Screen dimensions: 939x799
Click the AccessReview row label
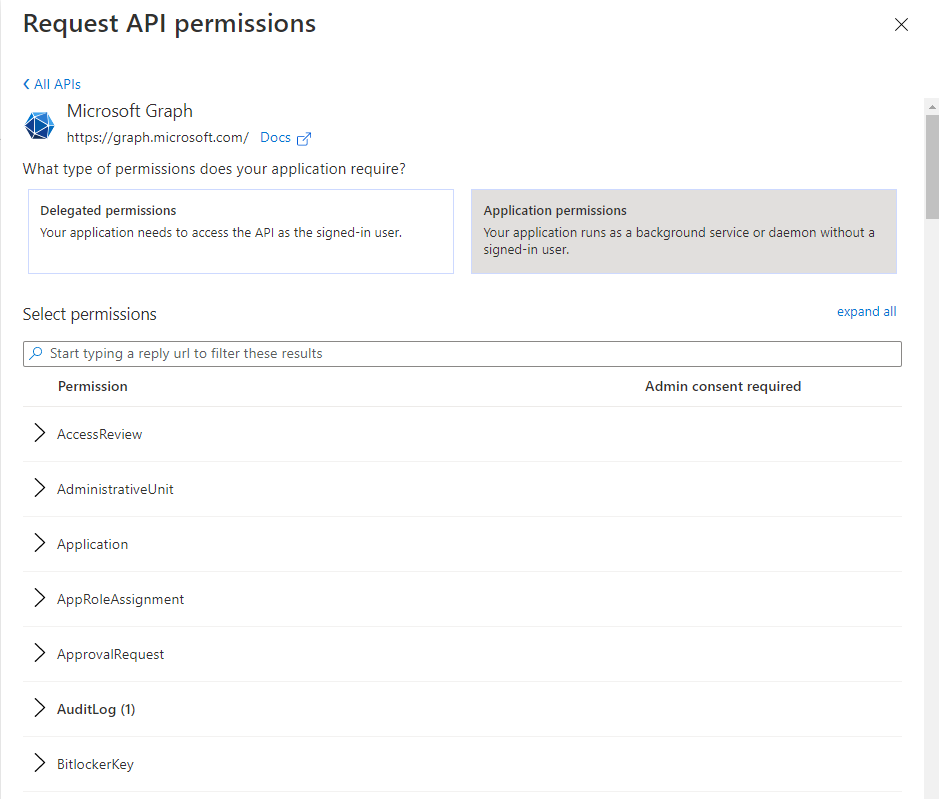pos(99,434)
